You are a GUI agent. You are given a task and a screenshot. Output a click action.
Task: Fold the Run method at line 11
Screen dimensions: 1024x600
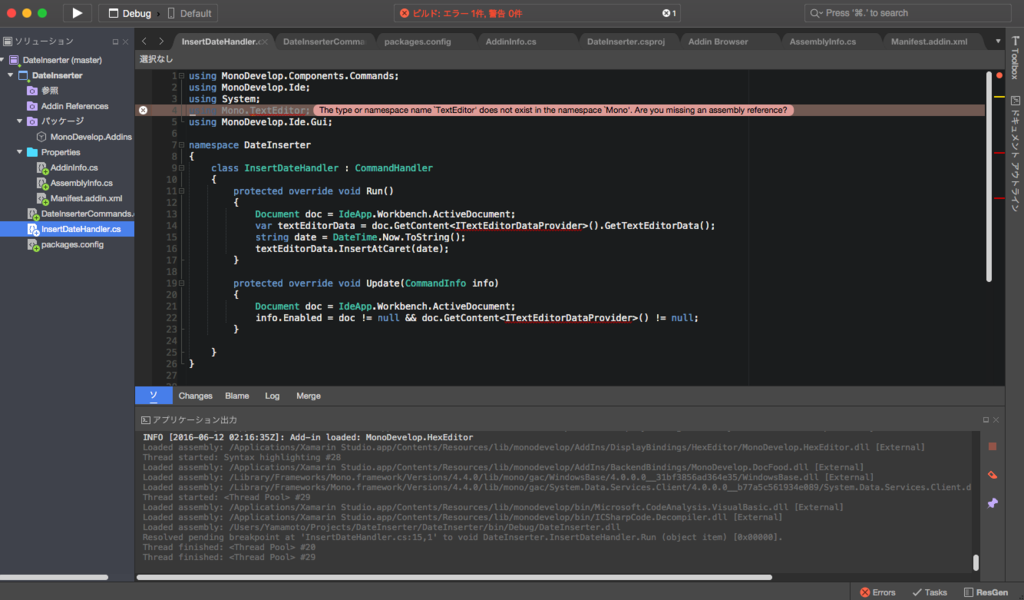[182, 191]
